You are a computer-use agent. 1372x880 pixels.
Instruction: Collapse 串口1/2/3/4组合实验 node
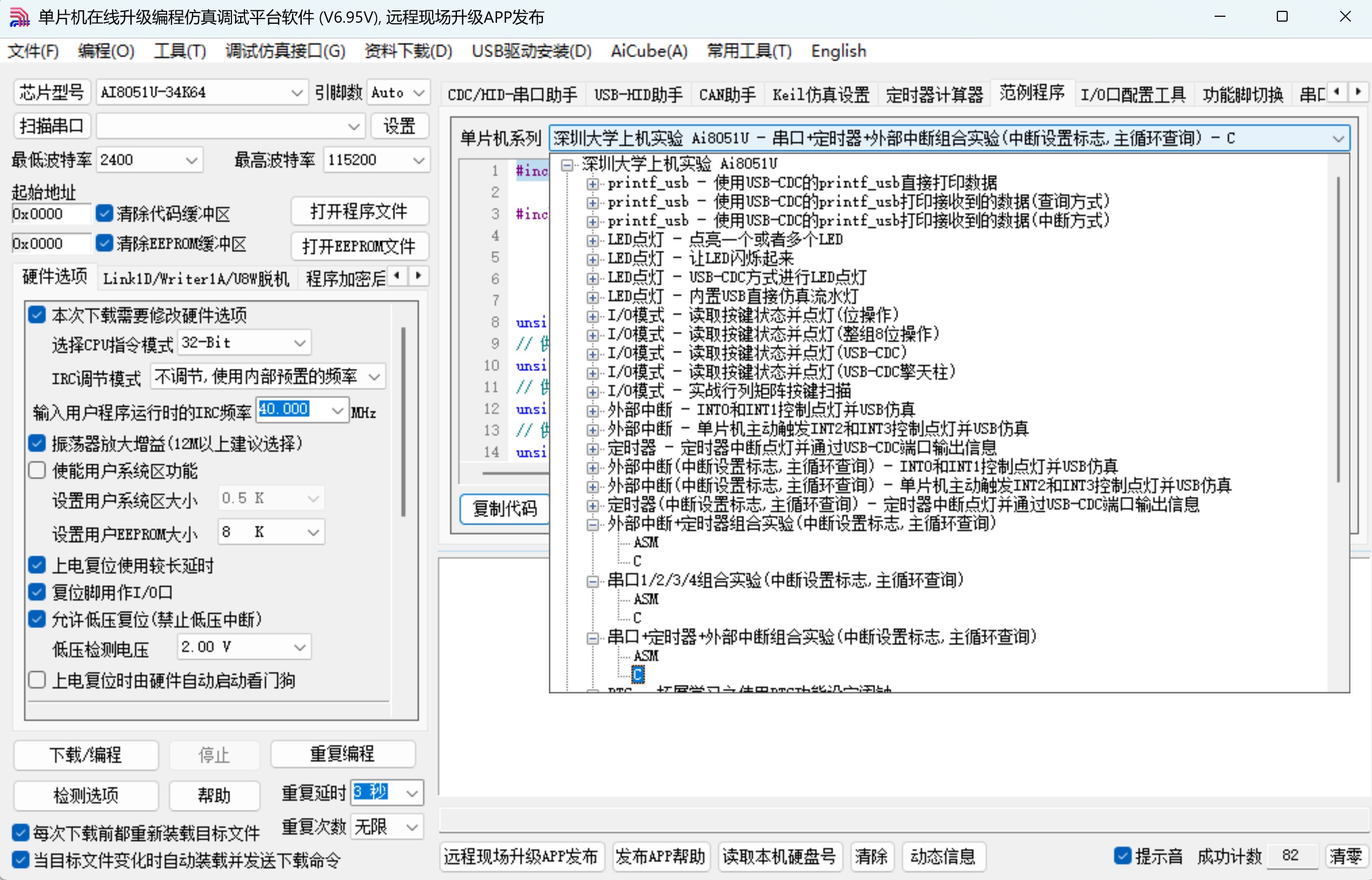coord(593,581)
